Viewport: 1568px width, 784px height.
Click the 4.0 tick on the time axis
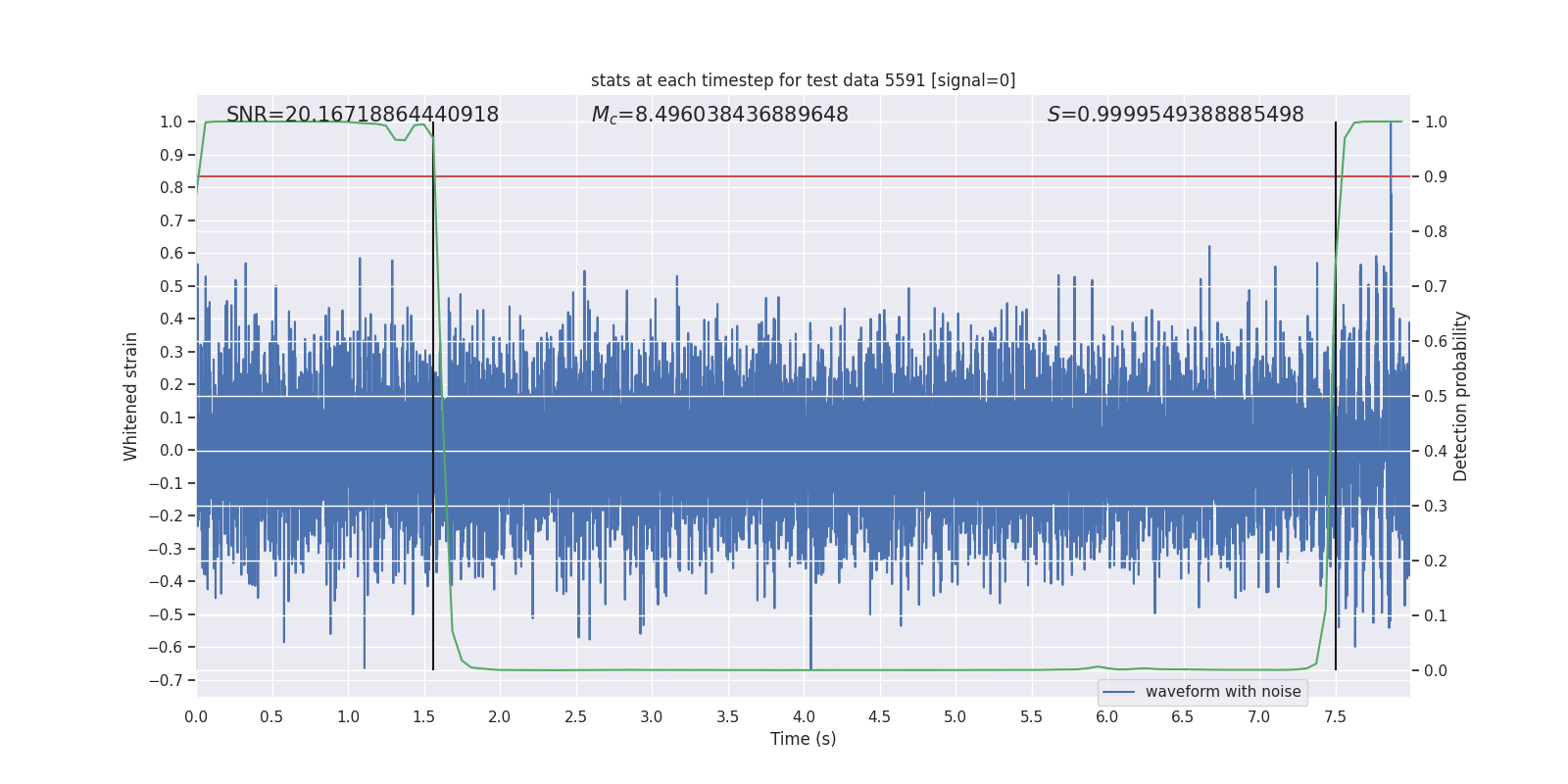click(804, 717)
